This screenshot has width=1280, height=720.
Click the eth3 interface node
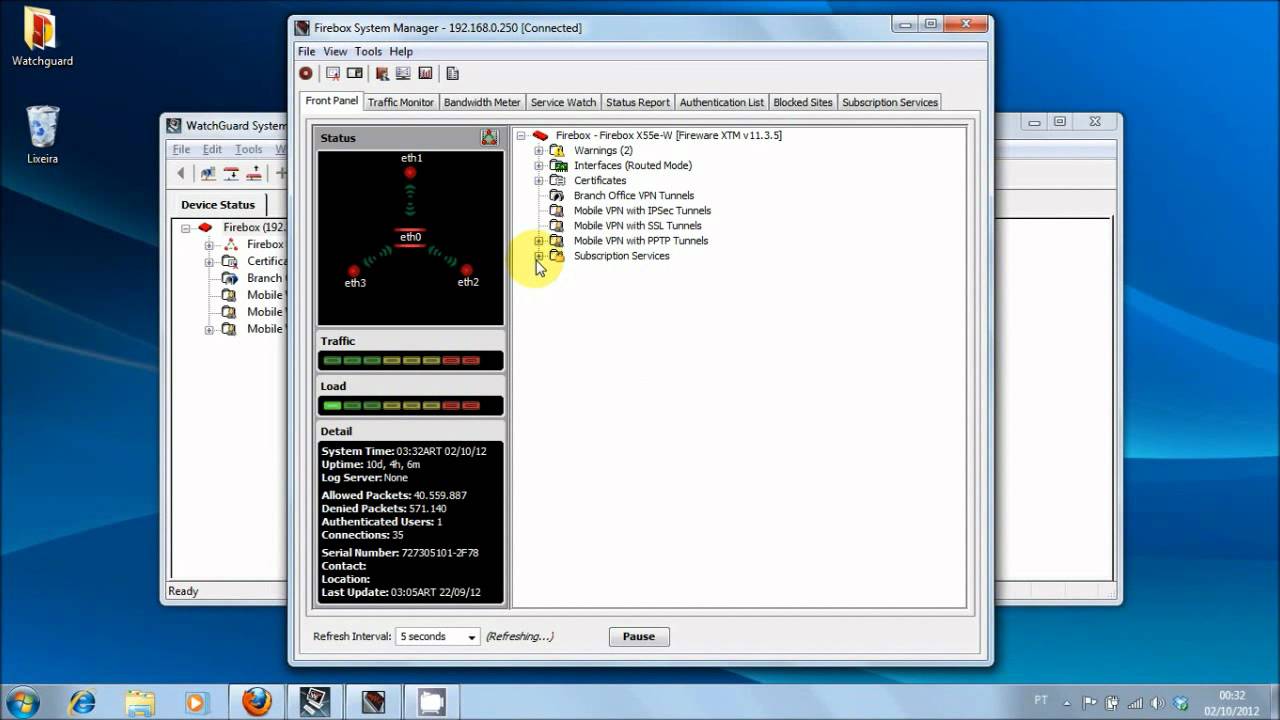[354, 271]
